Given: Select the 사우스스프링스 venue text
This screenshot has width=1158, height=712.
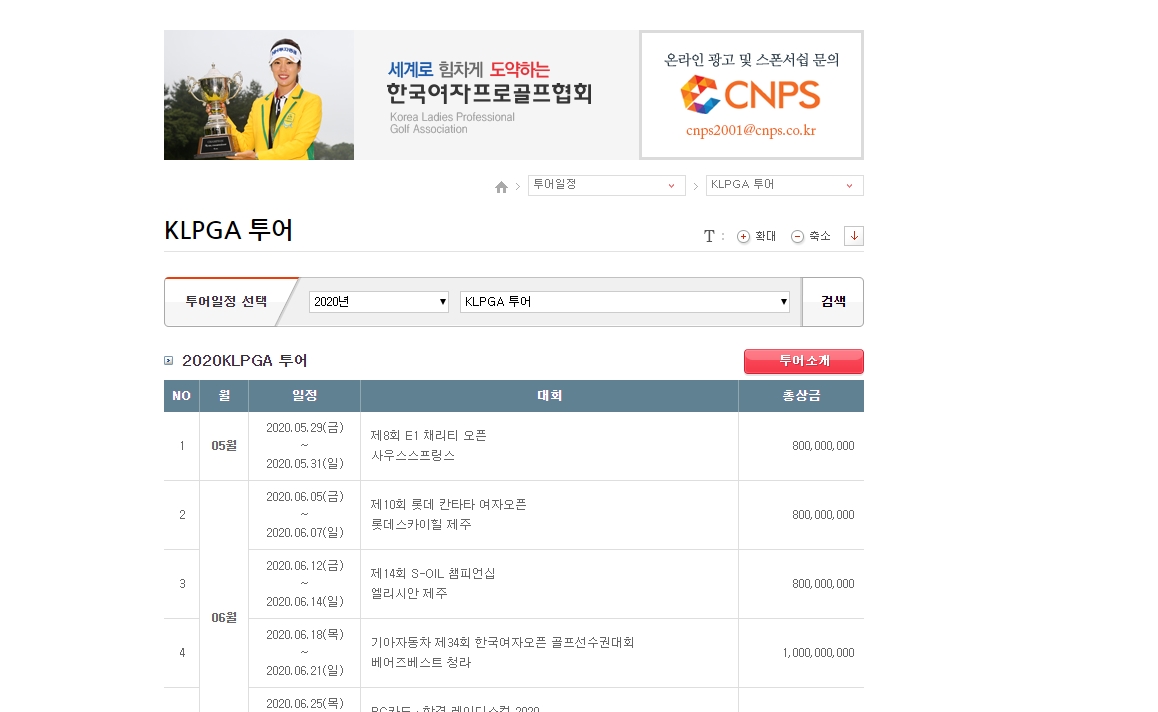Looking at the screenshot, I should point(413,456).
